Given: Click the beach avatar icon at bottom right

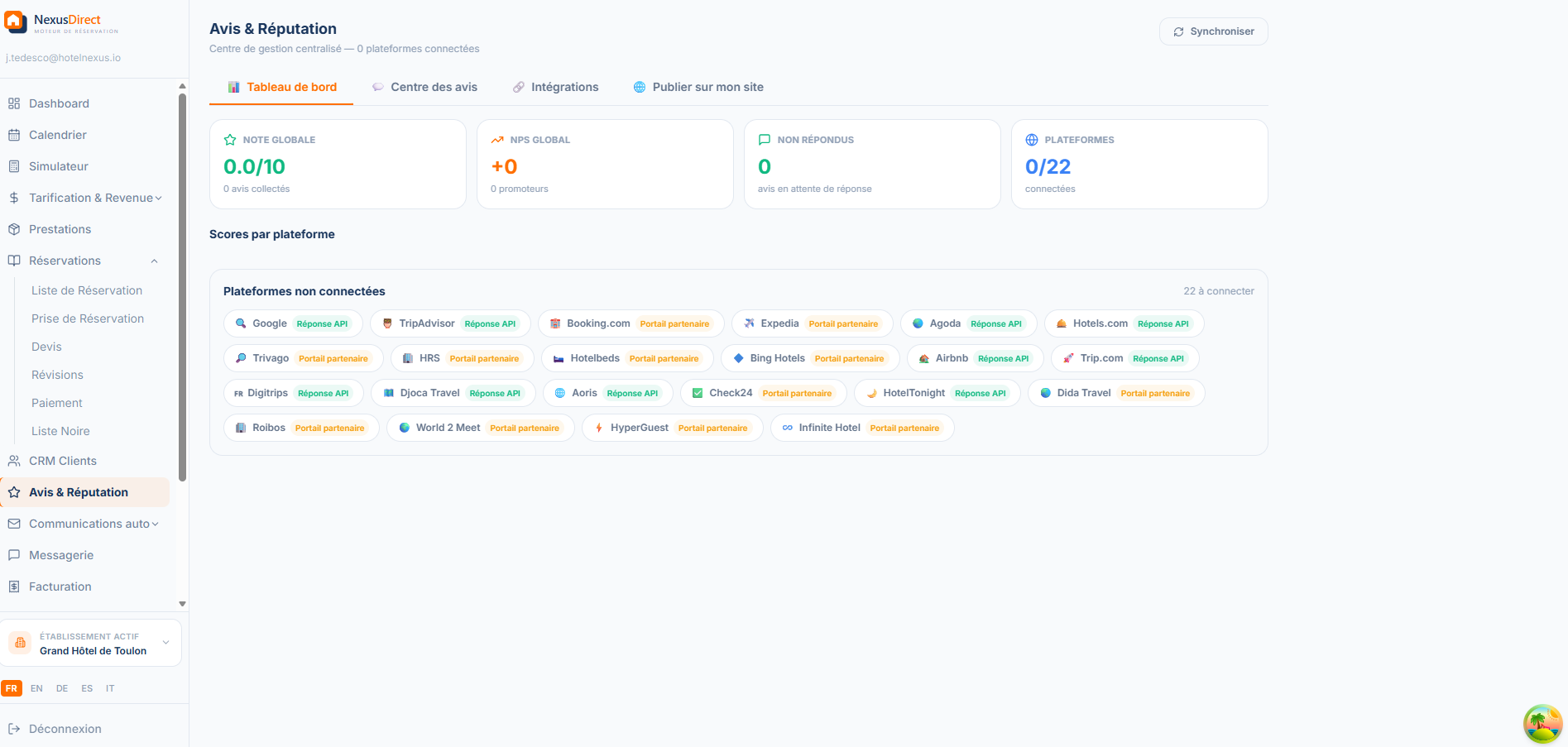Looking at the screenshot, I should tap(1542, 724).
